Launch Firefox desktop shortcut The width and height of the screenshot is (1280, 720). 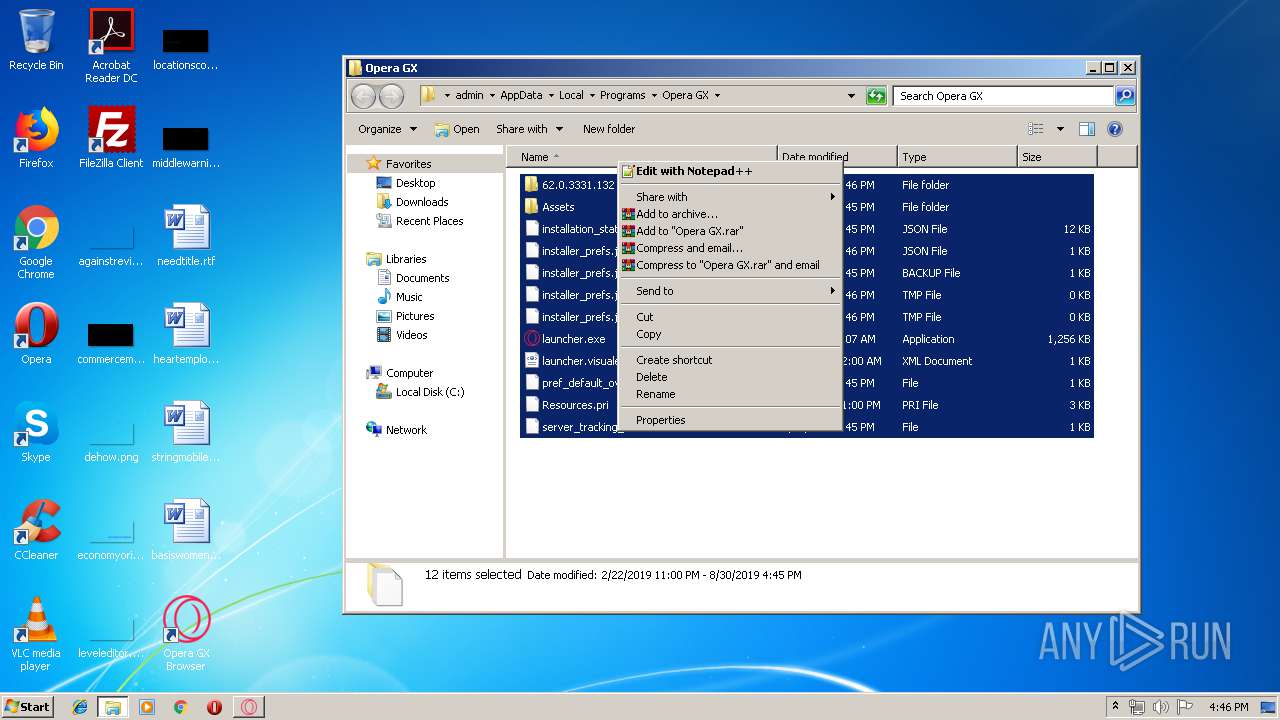pos(36,137)
